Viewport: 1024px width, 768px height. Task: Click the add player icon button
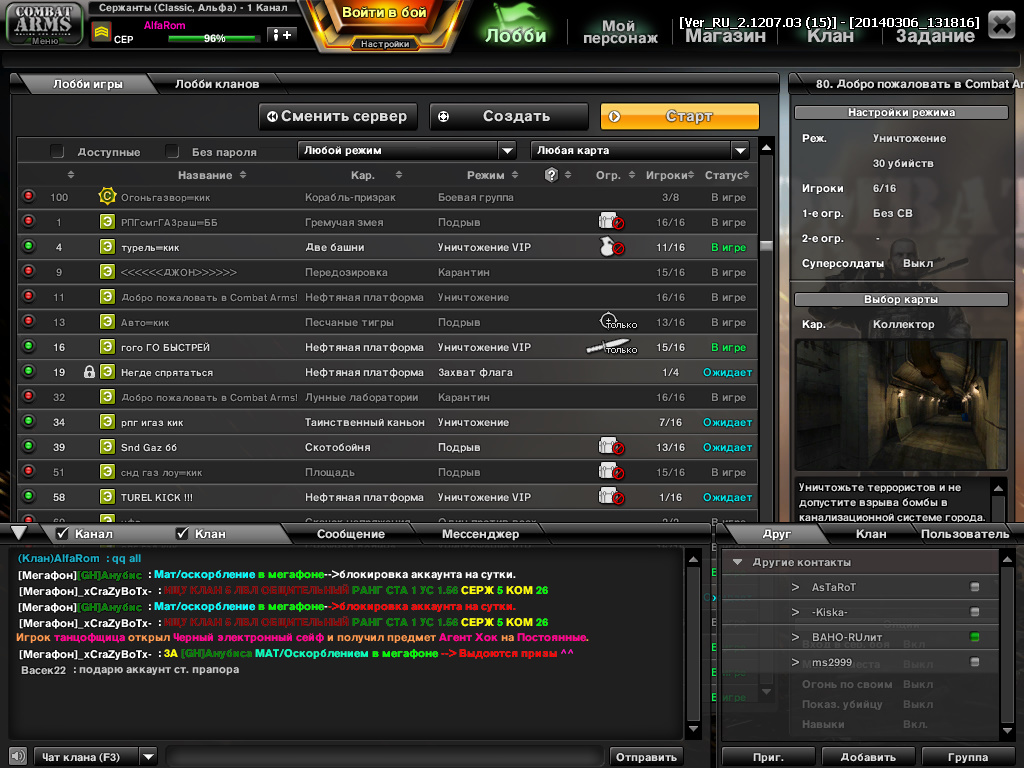point(282,35)
